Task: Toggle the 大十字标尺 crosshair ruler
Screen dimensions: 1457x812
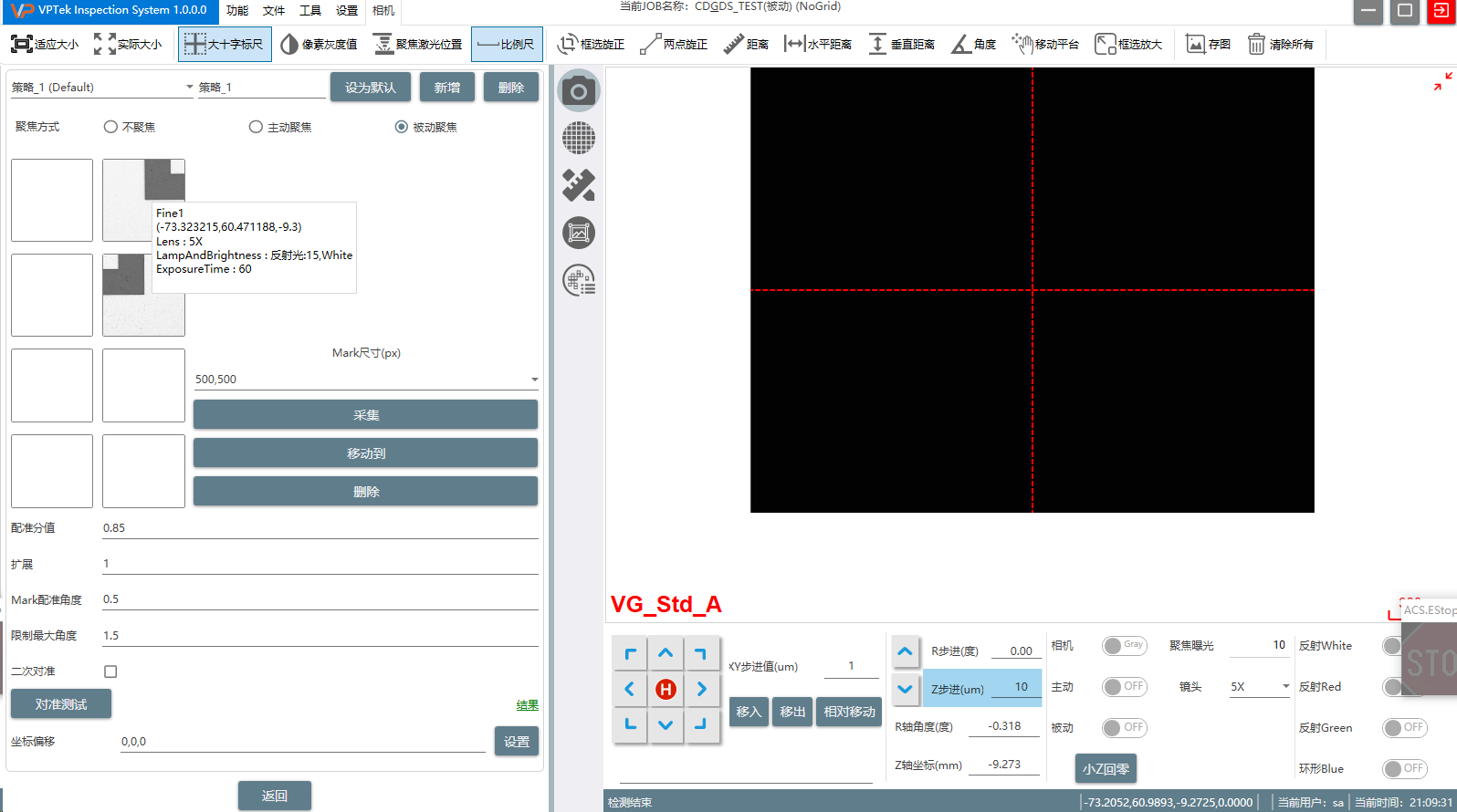Action: (x=225, y=44)
